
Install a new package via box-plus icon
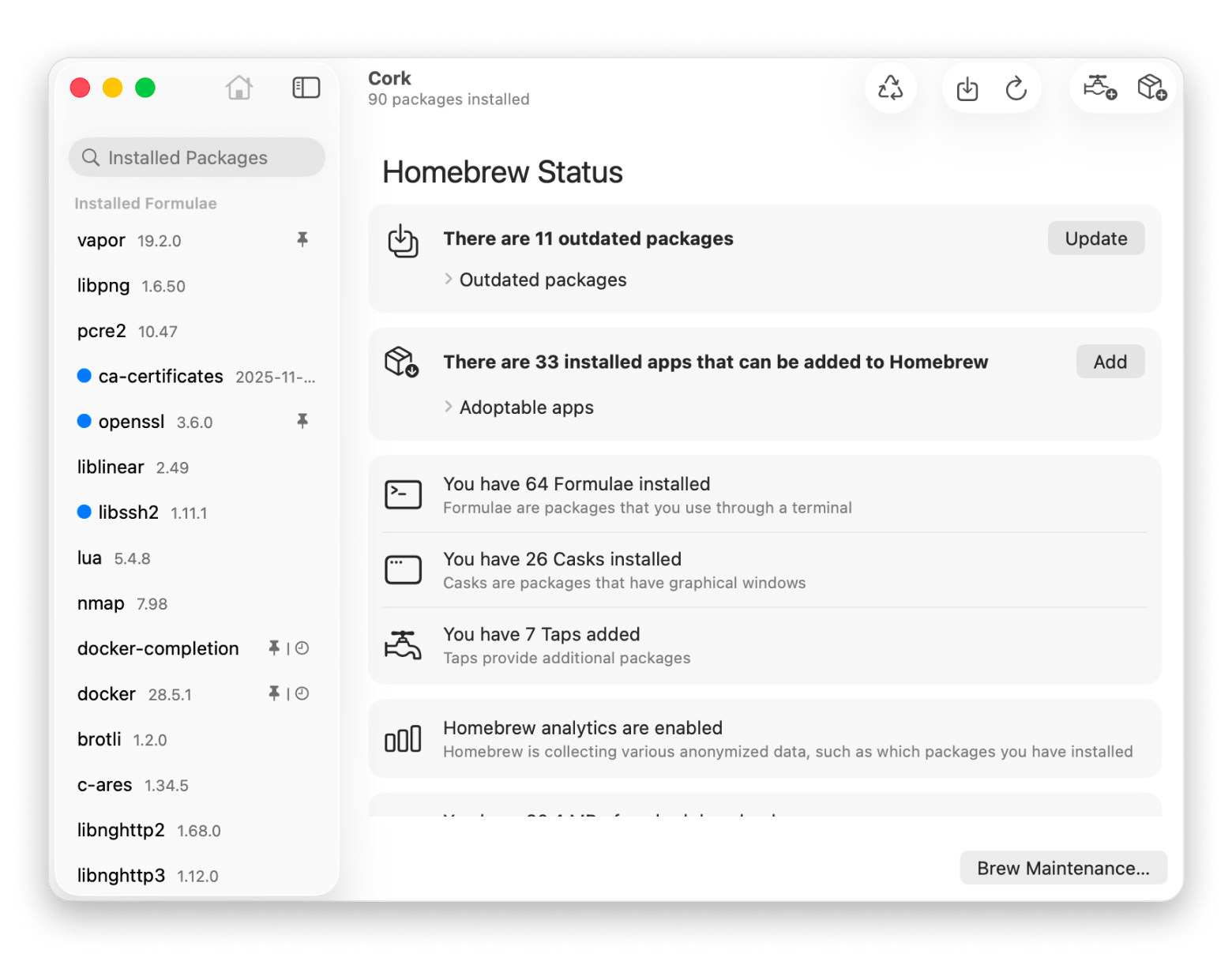(x=1151, y=87)
